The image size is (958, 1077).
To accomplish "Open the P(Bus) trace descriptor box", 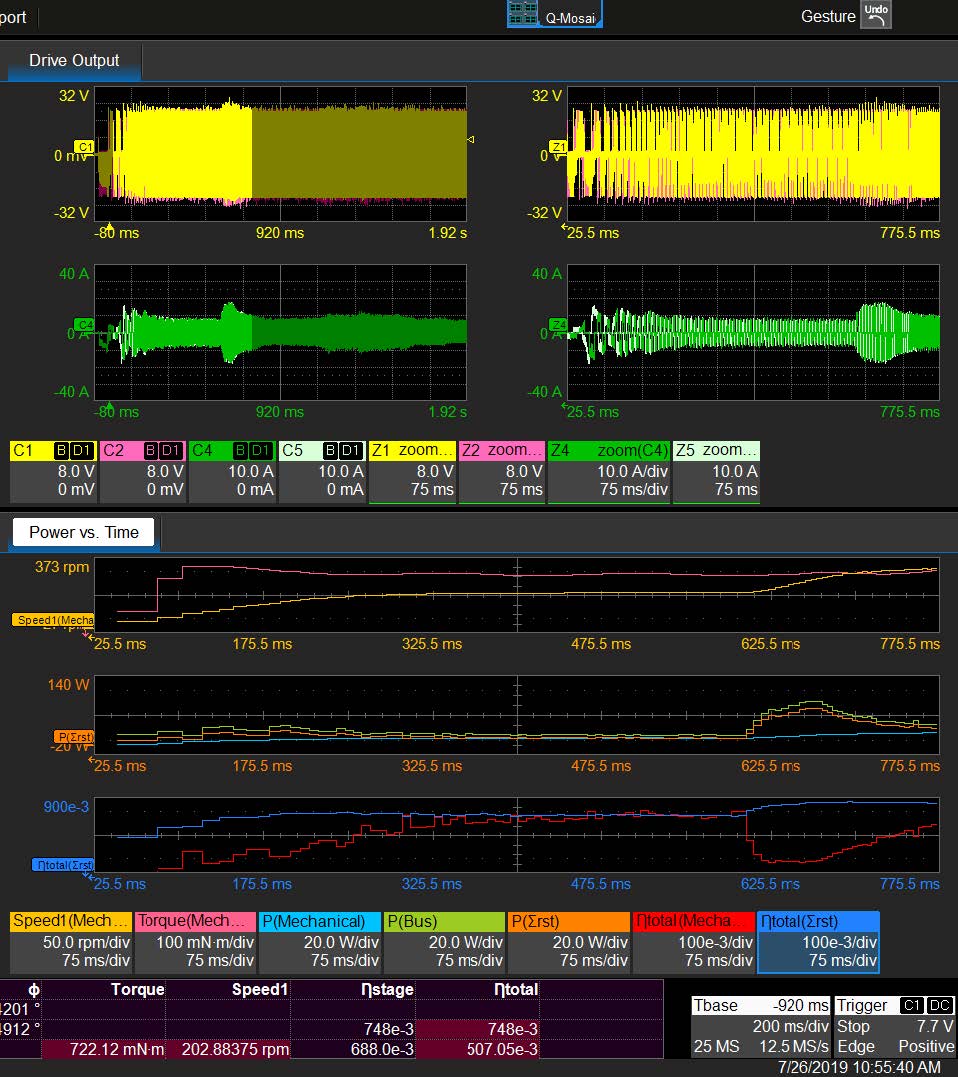I will 443,941.
